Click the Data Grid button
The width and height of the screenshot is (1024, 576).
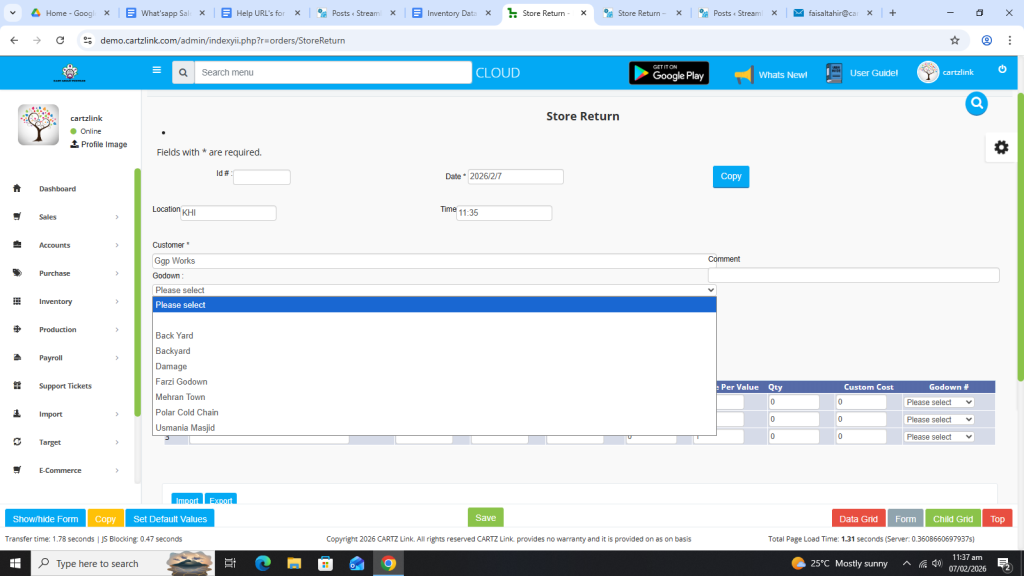[858, 519]
